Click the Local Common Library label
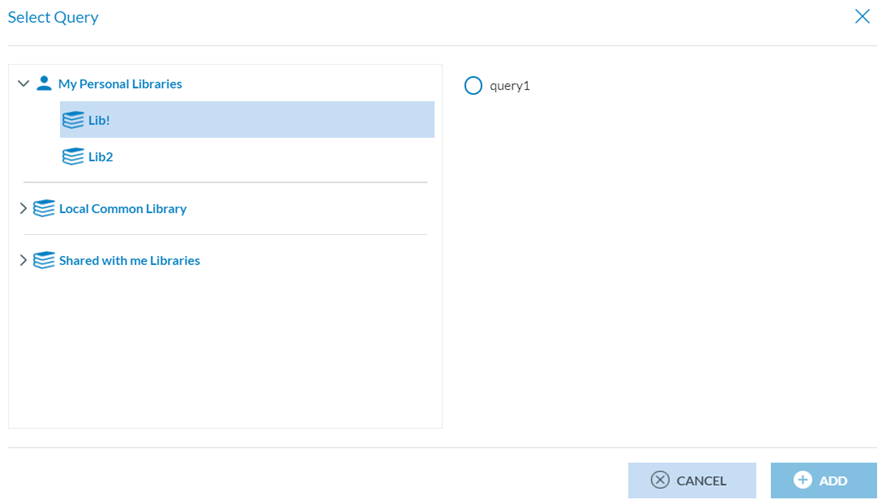Image resolution: width=886 pixels, height=504 pixels. [123, 208]
